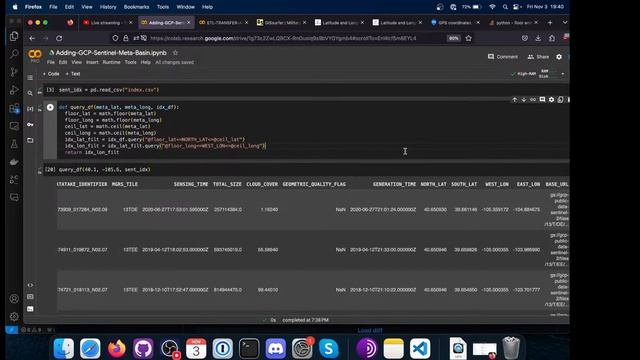Image resolution: width=640 pixels, height=360 pixels.
Task: Open Firefox downloads arrow
Action: pyautogui.click(x=538, y=38)
